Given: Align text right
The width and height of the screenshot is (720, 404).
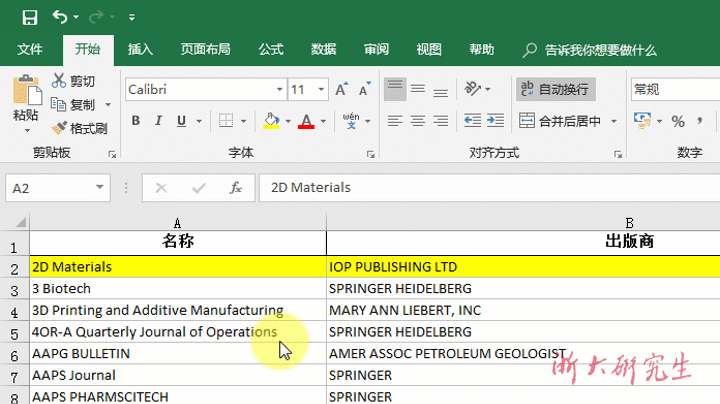Looking at the screenshot, I should tap(440, 121).
